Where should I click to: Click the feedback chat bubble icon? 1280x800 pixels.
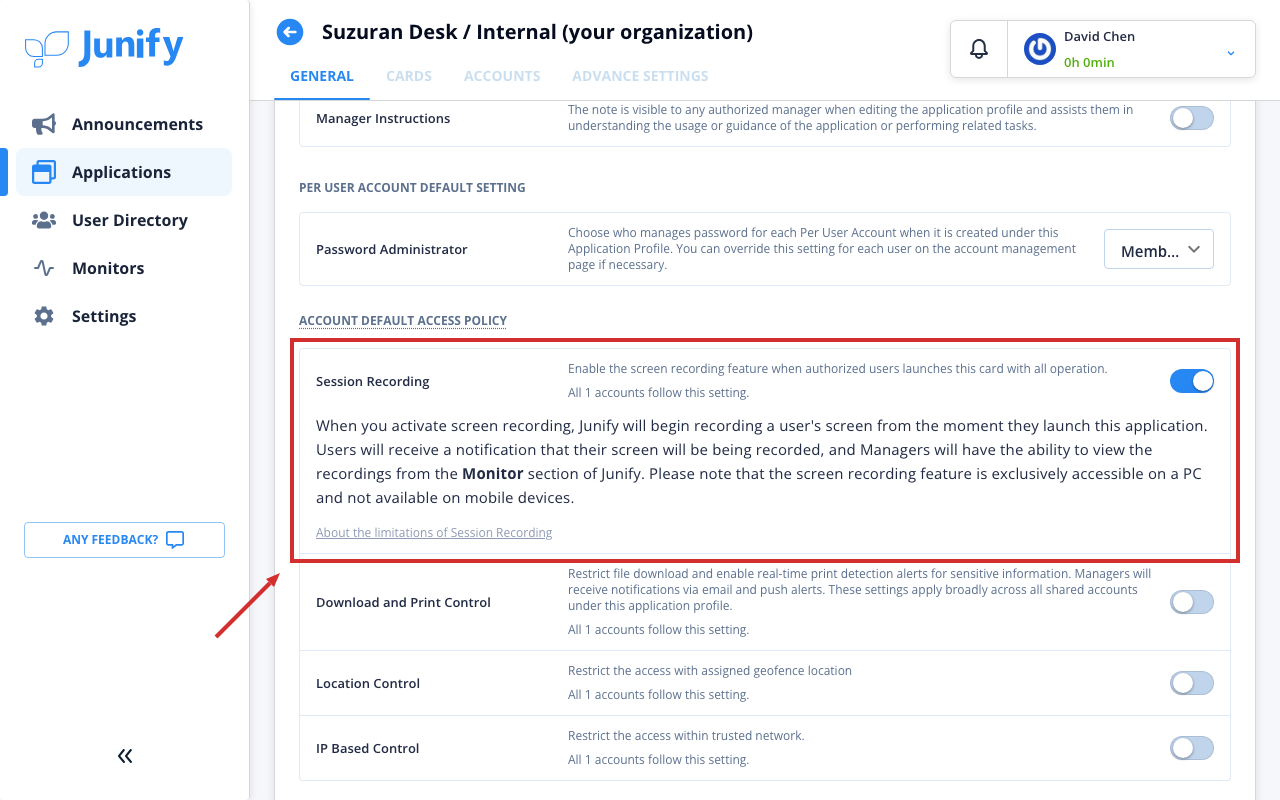click(x=175, y=540)
